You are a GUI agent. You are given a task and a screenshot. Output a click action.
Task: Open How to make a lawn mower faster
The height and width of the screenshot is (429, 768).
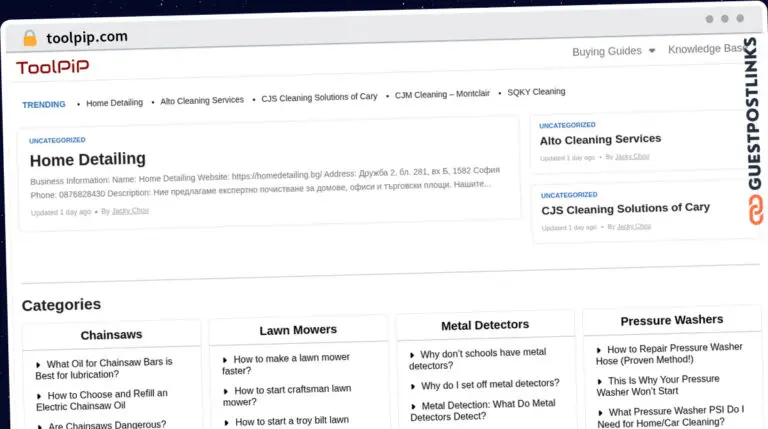[286, 364]
